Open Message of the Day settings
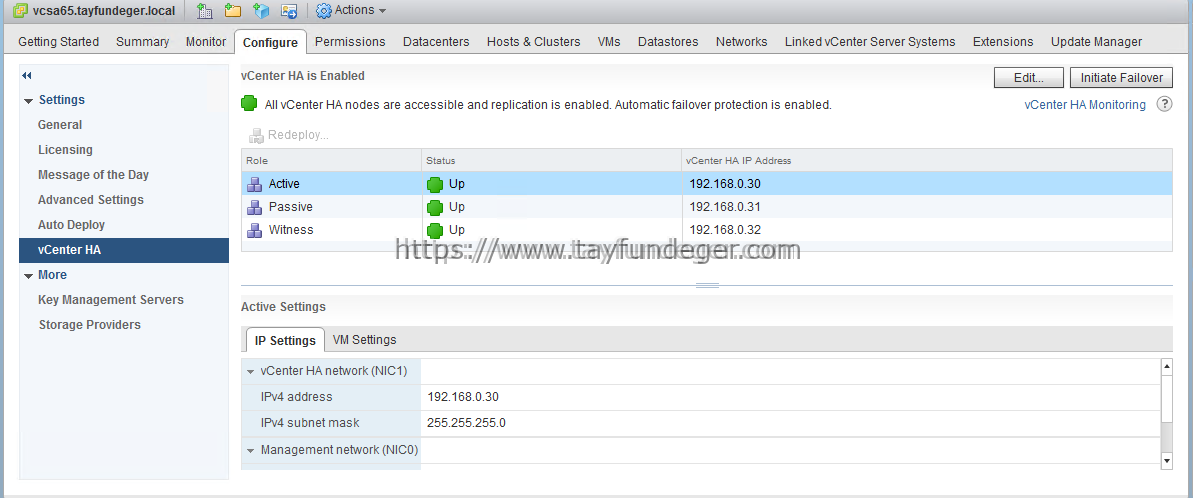The image size is (1193, 498). 94,175
